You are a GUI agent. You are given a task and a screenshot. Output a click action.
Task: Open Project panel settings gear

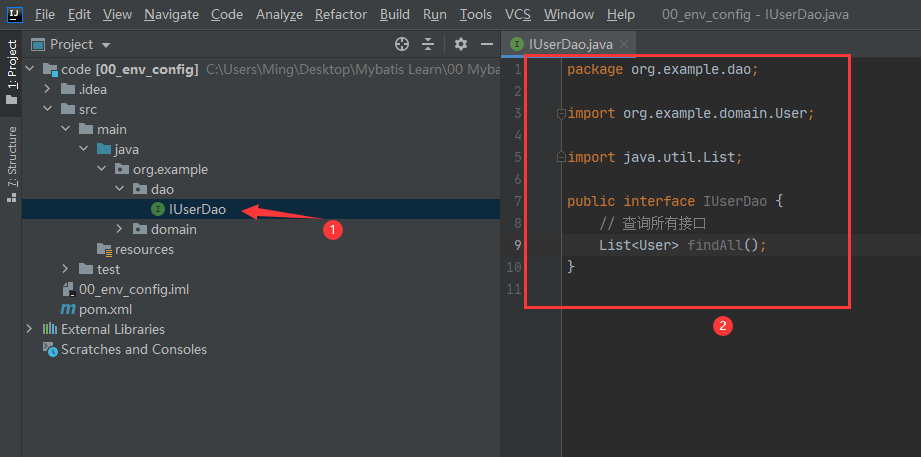[x=461, y=44]
